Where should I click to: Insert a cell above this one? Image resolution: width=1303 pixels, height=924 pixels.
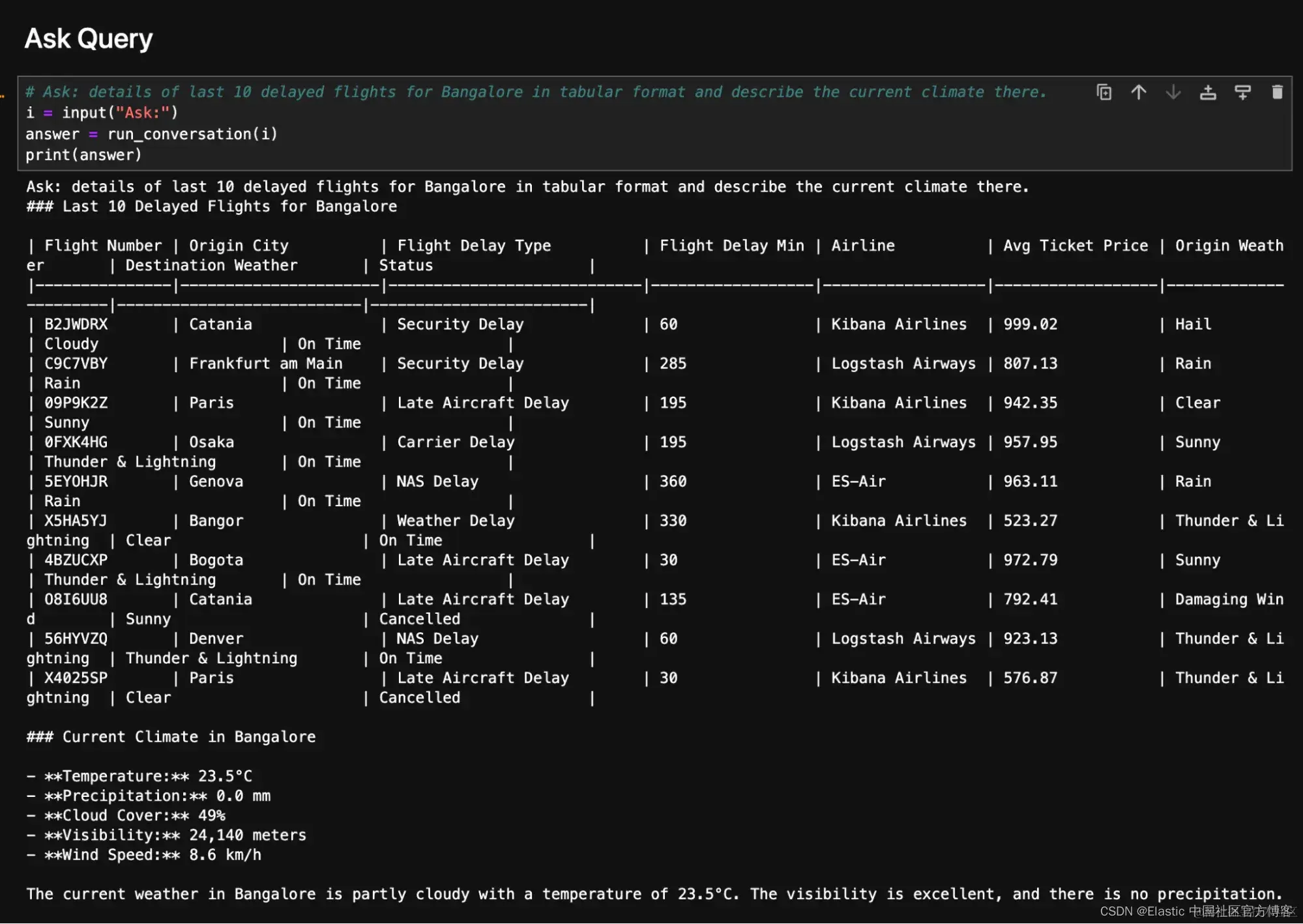(1208, 93)
